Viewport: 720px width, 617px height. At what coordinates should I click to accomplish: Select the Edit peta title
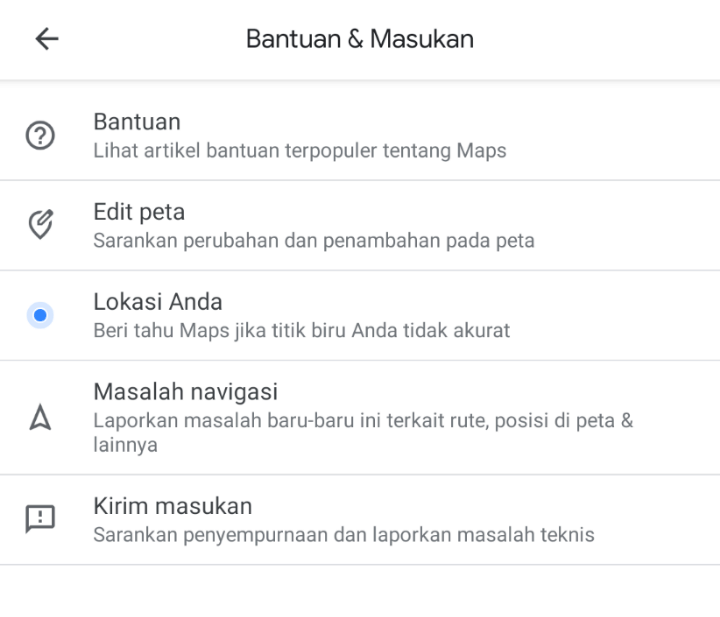click(139, 212)
